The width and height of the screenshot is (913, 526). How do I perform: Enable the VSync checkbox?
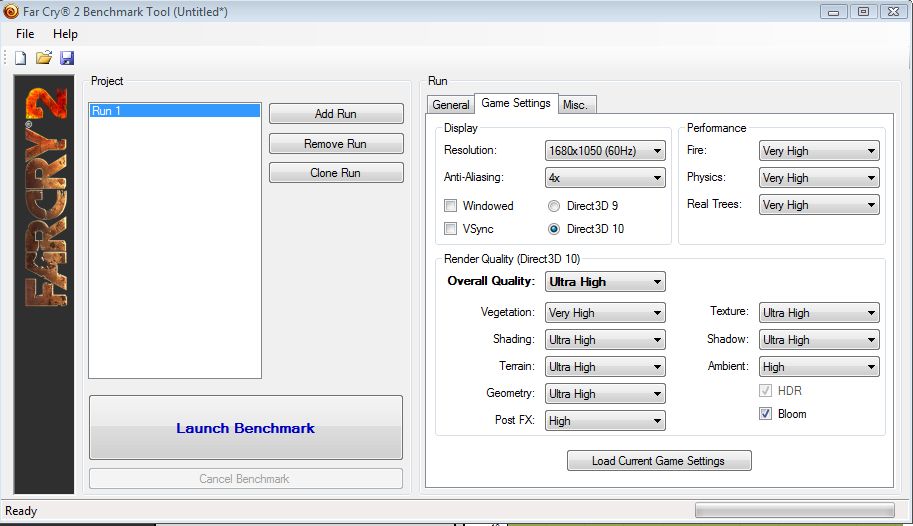point(450,228)
